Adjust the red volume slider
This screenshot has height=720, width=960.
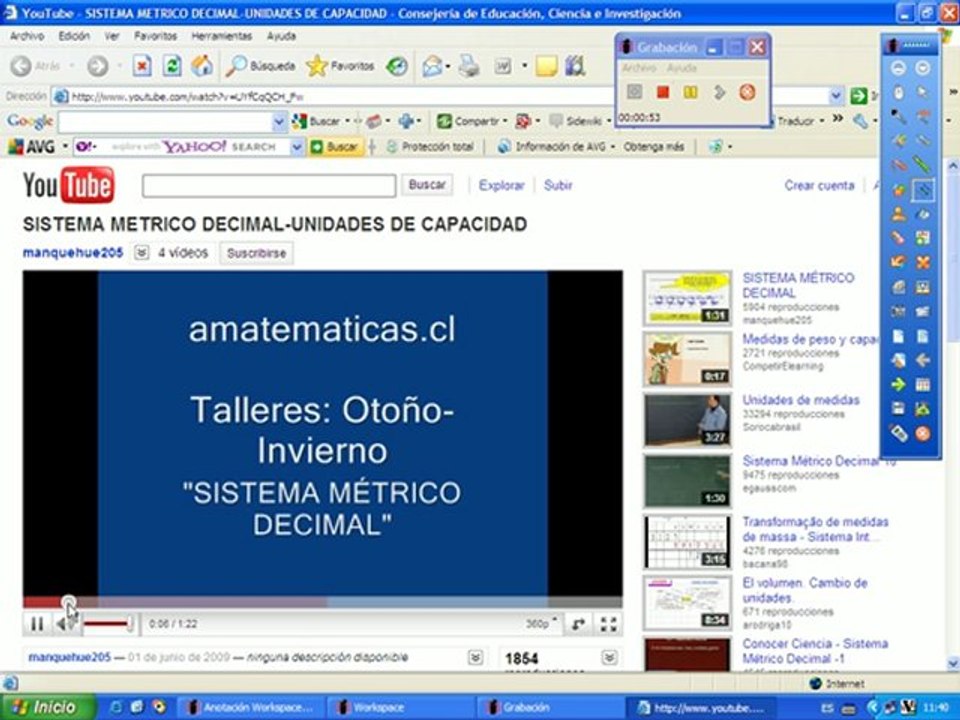(x=108, y=624)
